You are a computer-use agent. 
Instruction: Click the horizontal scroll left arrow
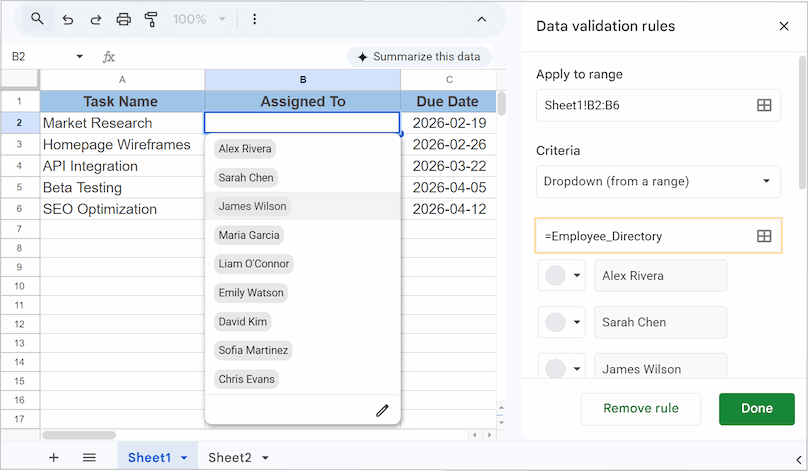[x=475, y=435]
